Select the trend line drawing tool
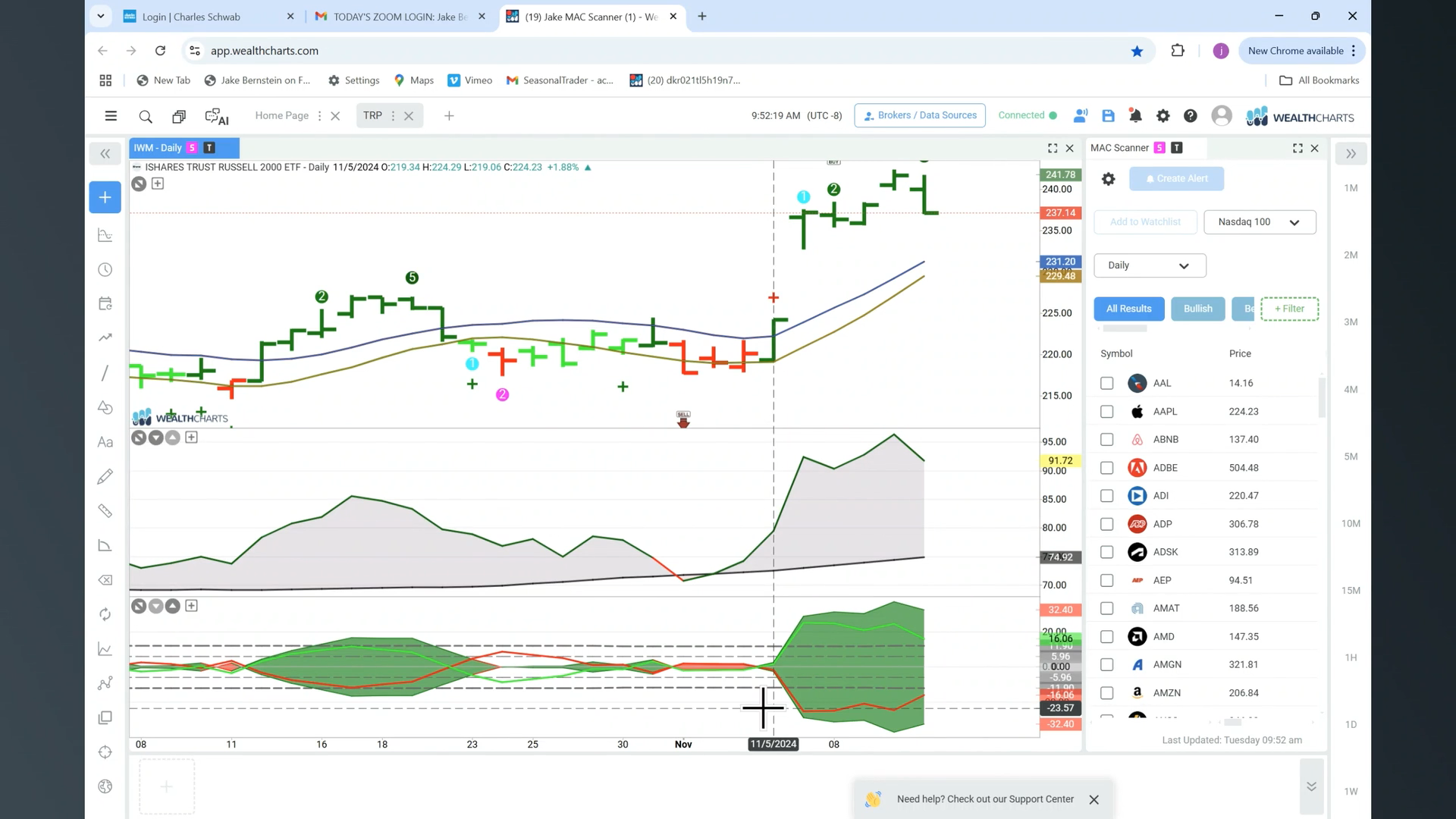Viewport: 1456px width, 819px height. tap(105, 373)
